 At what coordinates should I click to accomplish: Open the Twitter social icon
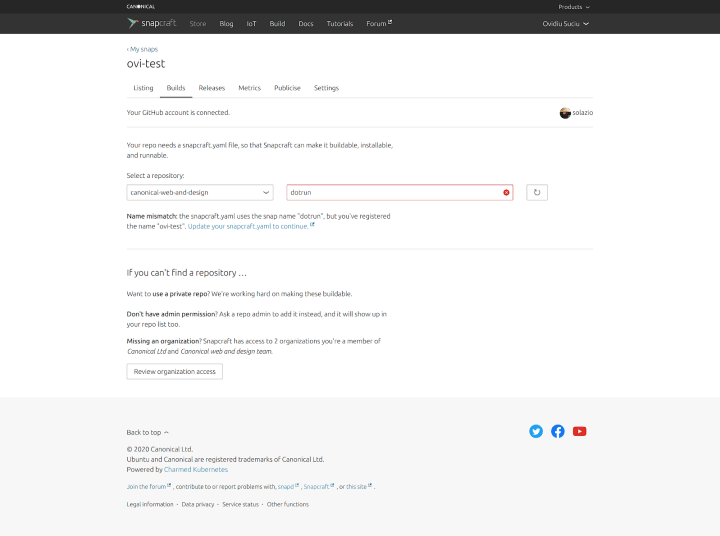click(536, 431)
